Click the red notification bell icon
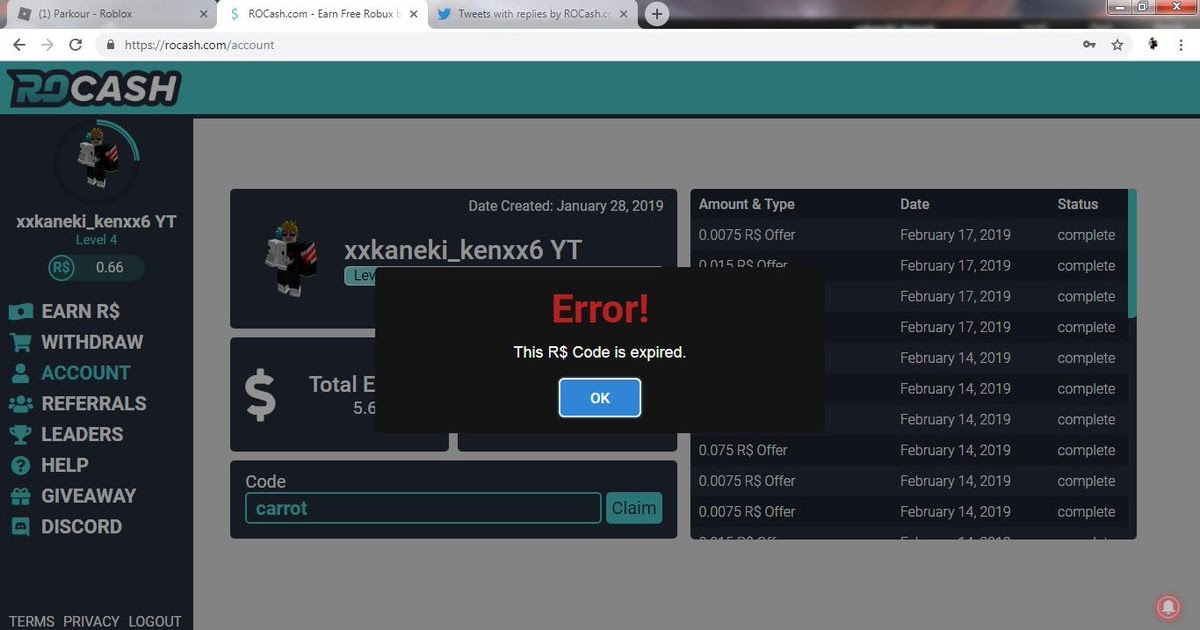 click(1166, 607)
